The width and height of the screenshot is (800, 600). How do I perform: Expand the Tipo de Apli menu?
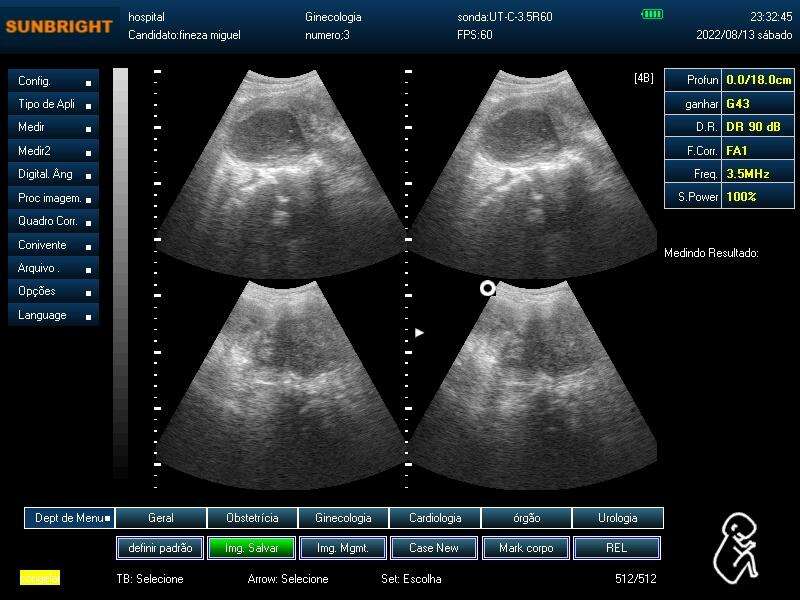pyautogui.click(x=54, y=104)
